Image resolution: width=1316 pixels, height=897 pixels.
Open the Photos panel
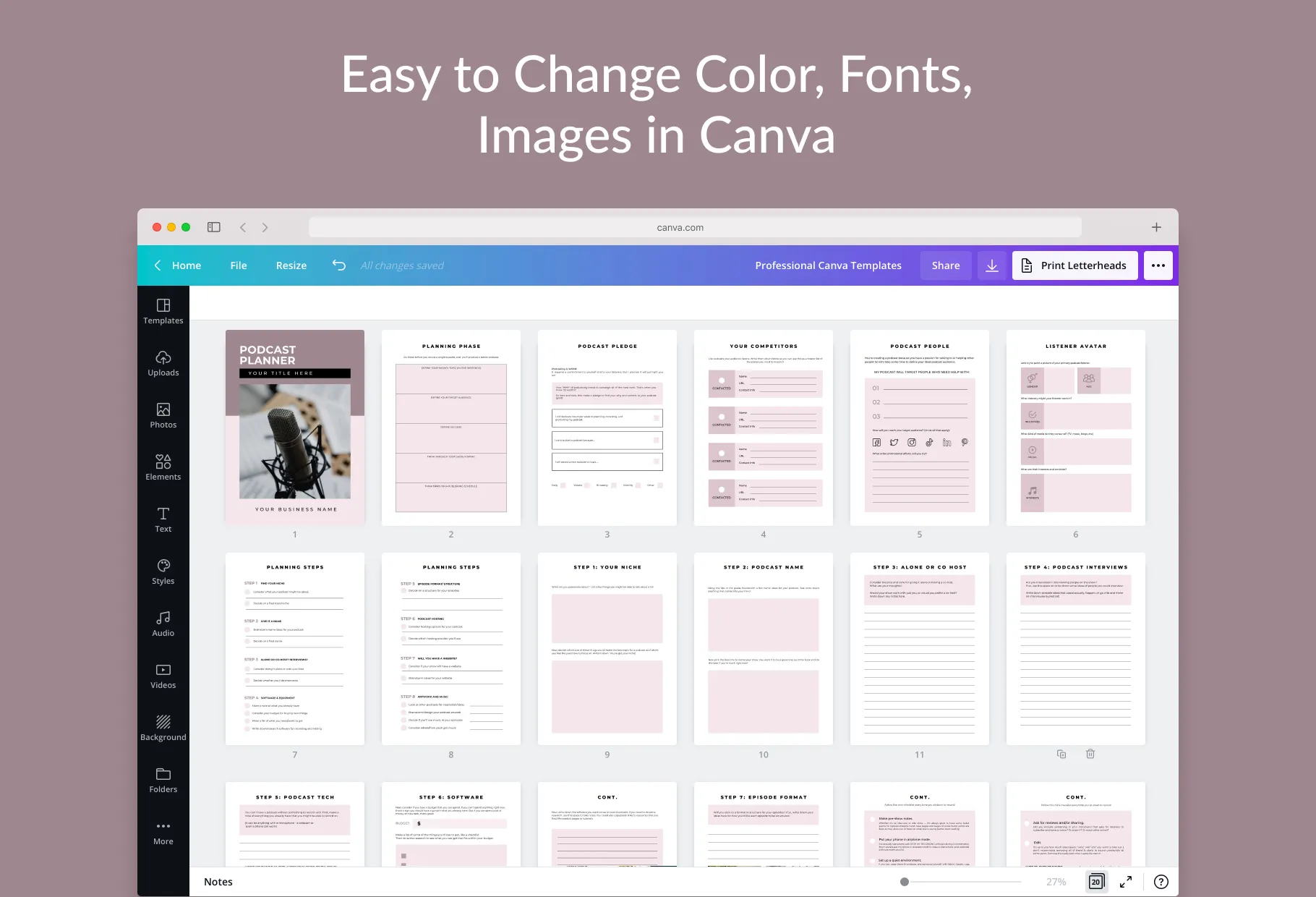coord(163,416)
